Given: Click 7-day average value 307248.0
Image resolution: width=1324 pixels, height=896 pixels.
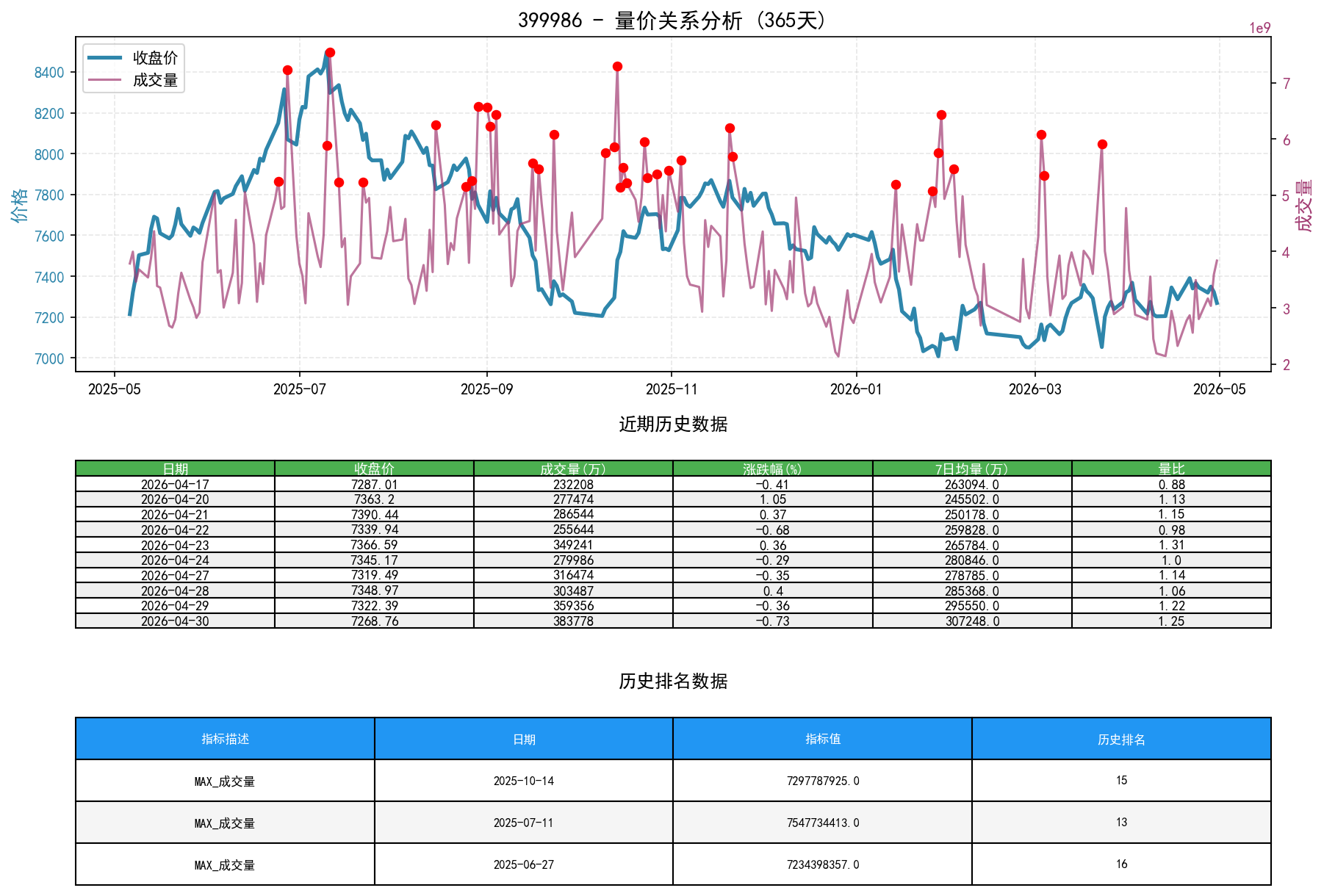Looking at the screenshot, I should click(x=972, y=621).
